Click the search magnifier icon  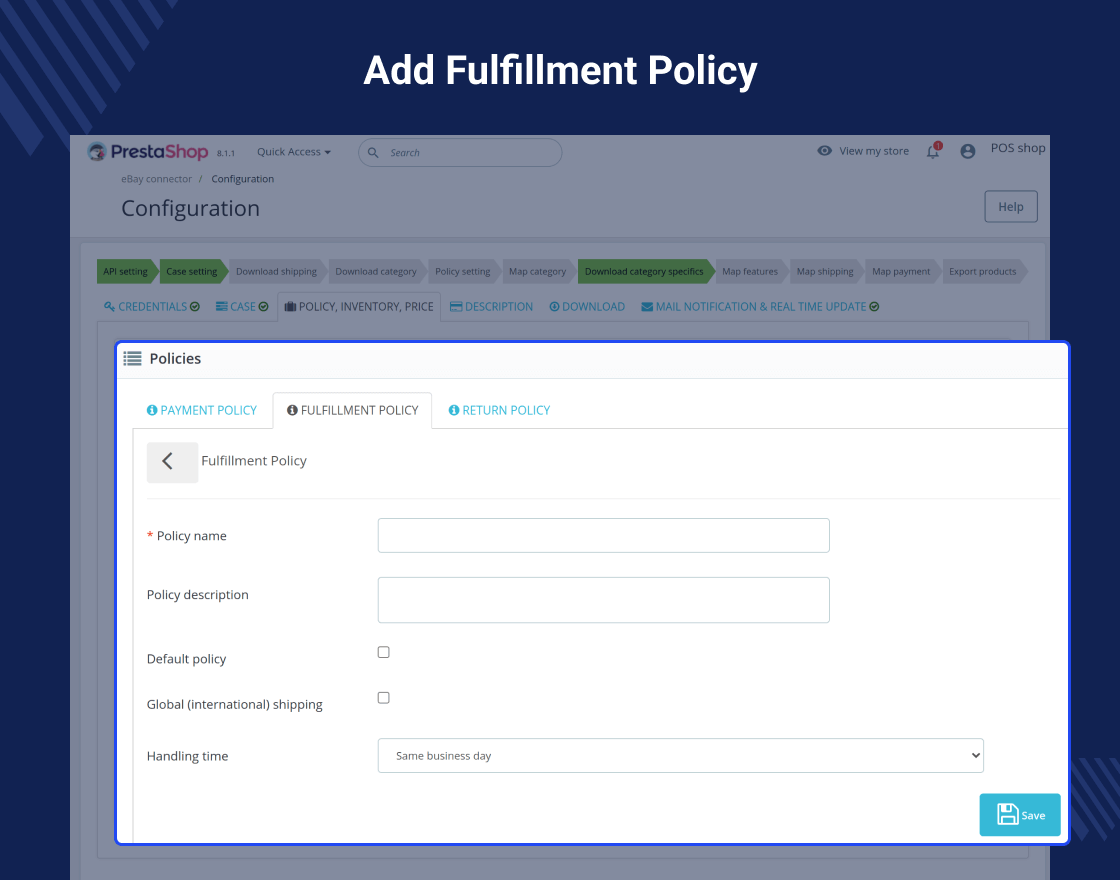[x=373, y=152]
